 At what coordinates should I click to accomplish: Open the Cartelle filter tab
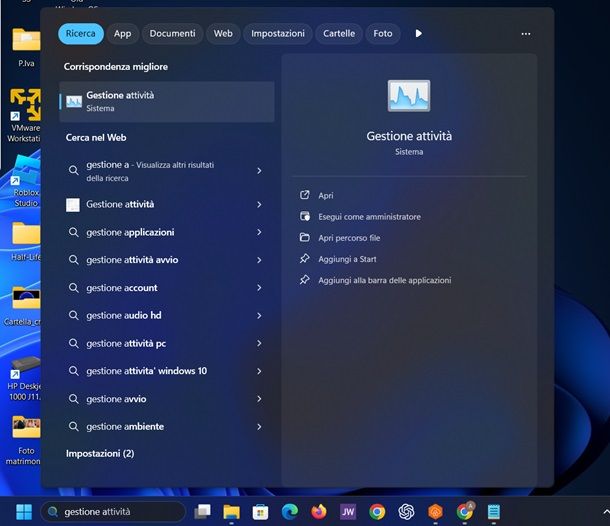coord(339,33)
